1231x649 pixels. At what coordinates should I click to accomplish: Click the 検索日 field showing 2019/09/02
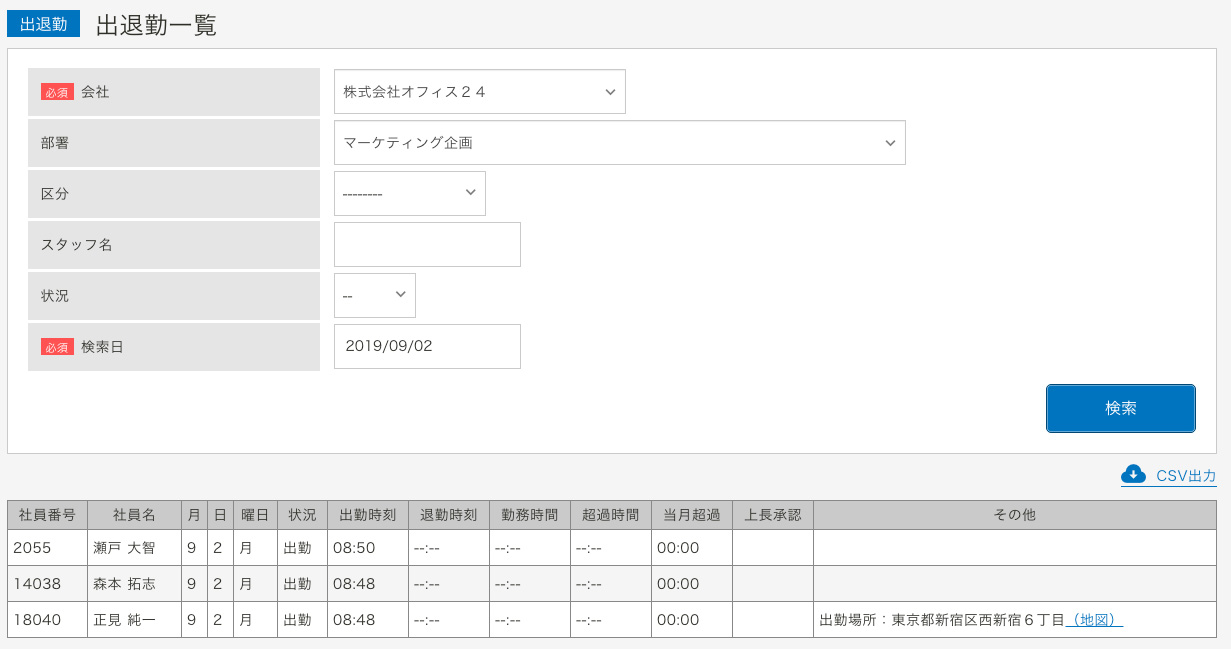tap(427, 346)
